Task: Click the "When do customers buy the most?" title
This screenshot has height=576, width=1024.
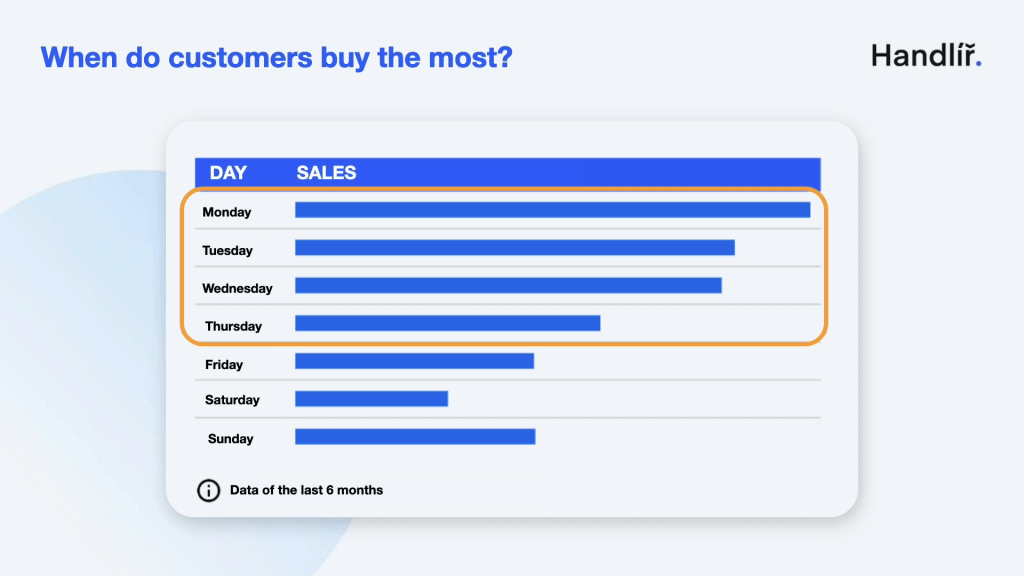Action: [277, 57]
